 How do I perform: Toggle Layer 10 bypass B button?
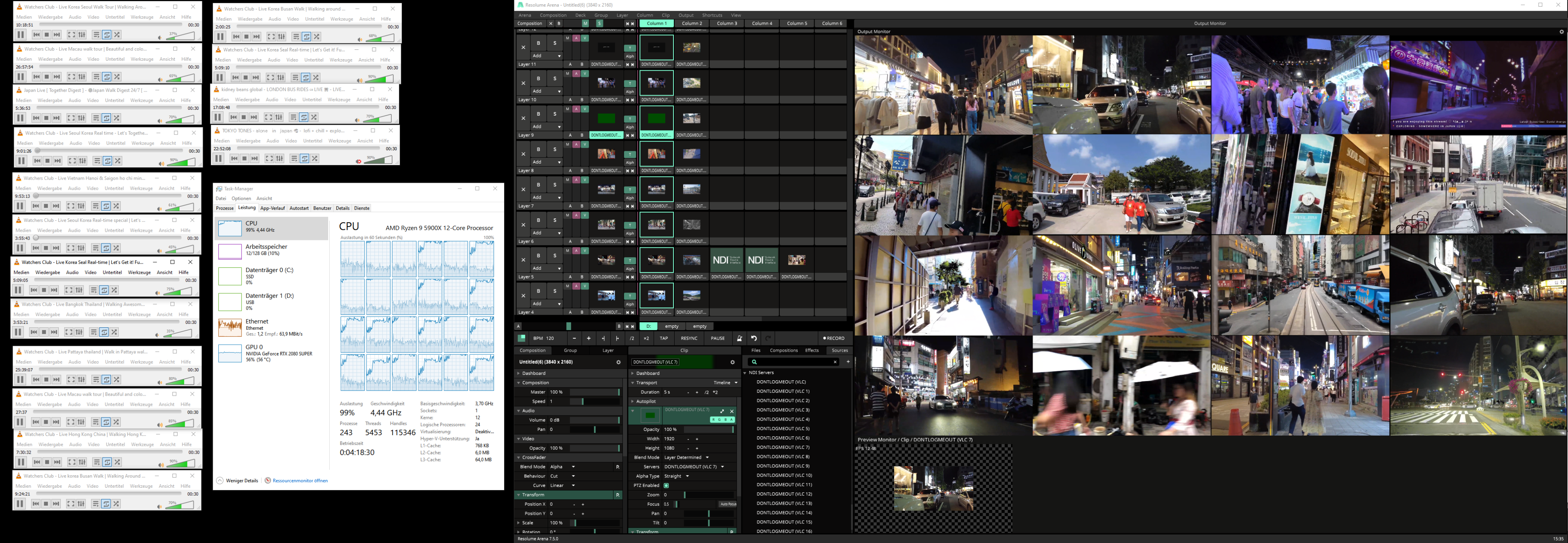[x=538, y=78]
